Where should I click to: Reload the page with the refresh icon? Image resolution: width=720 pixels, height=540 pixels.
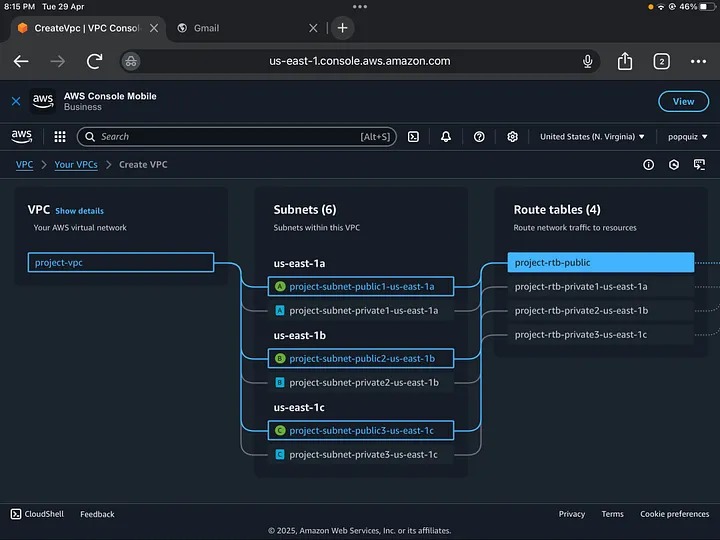tap(95, 61)
